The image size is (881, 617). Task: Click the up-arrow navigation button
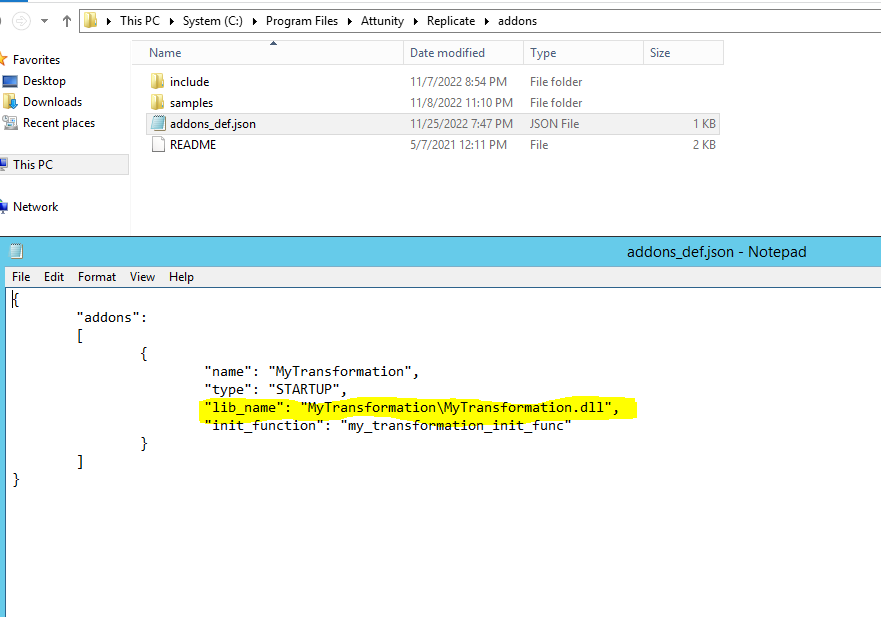tap(67, 20)
